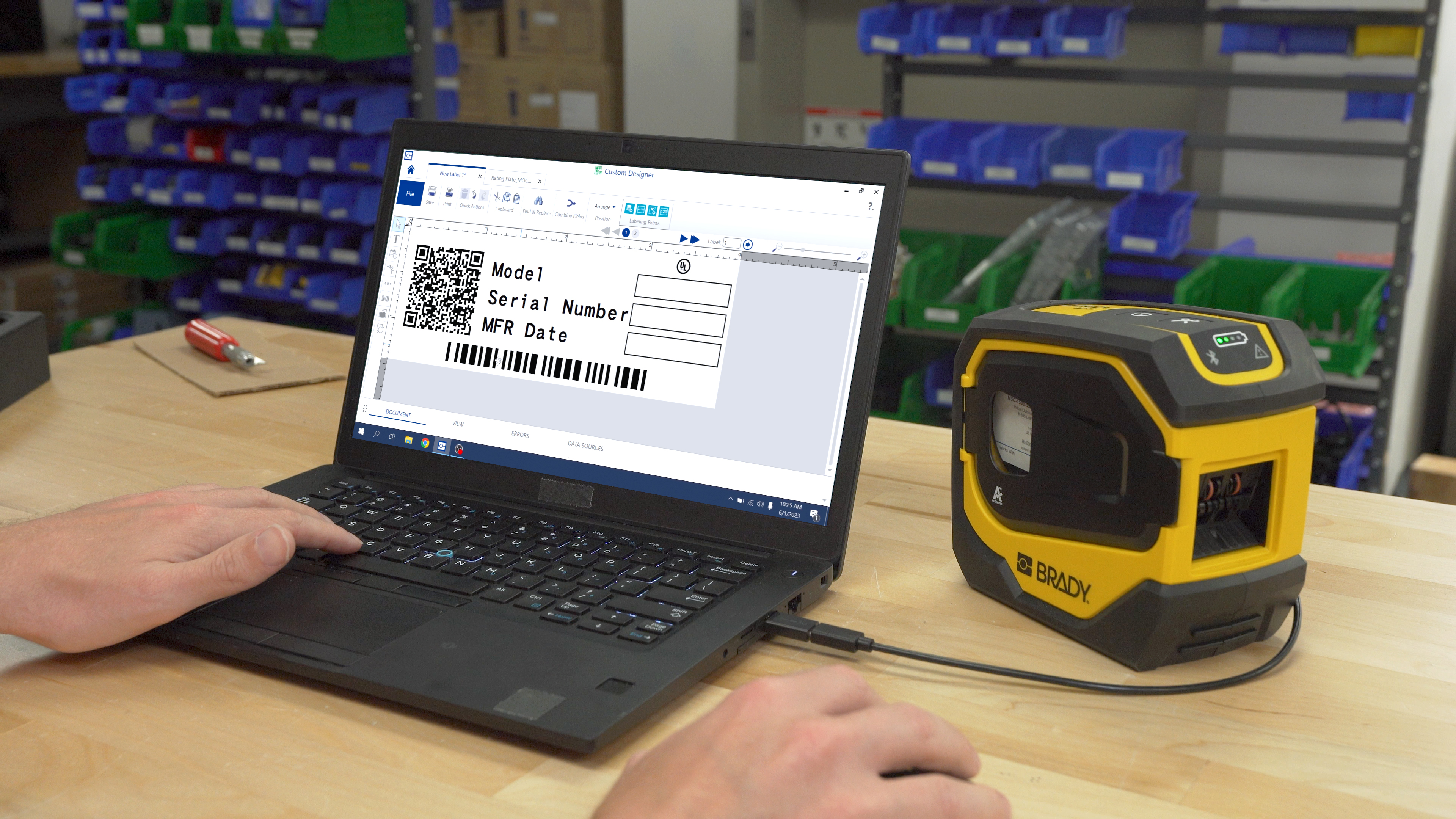The width and height of the screenshot is (1456, 819).
Task: Click the Date/Time tool icon
Action: 394,254
